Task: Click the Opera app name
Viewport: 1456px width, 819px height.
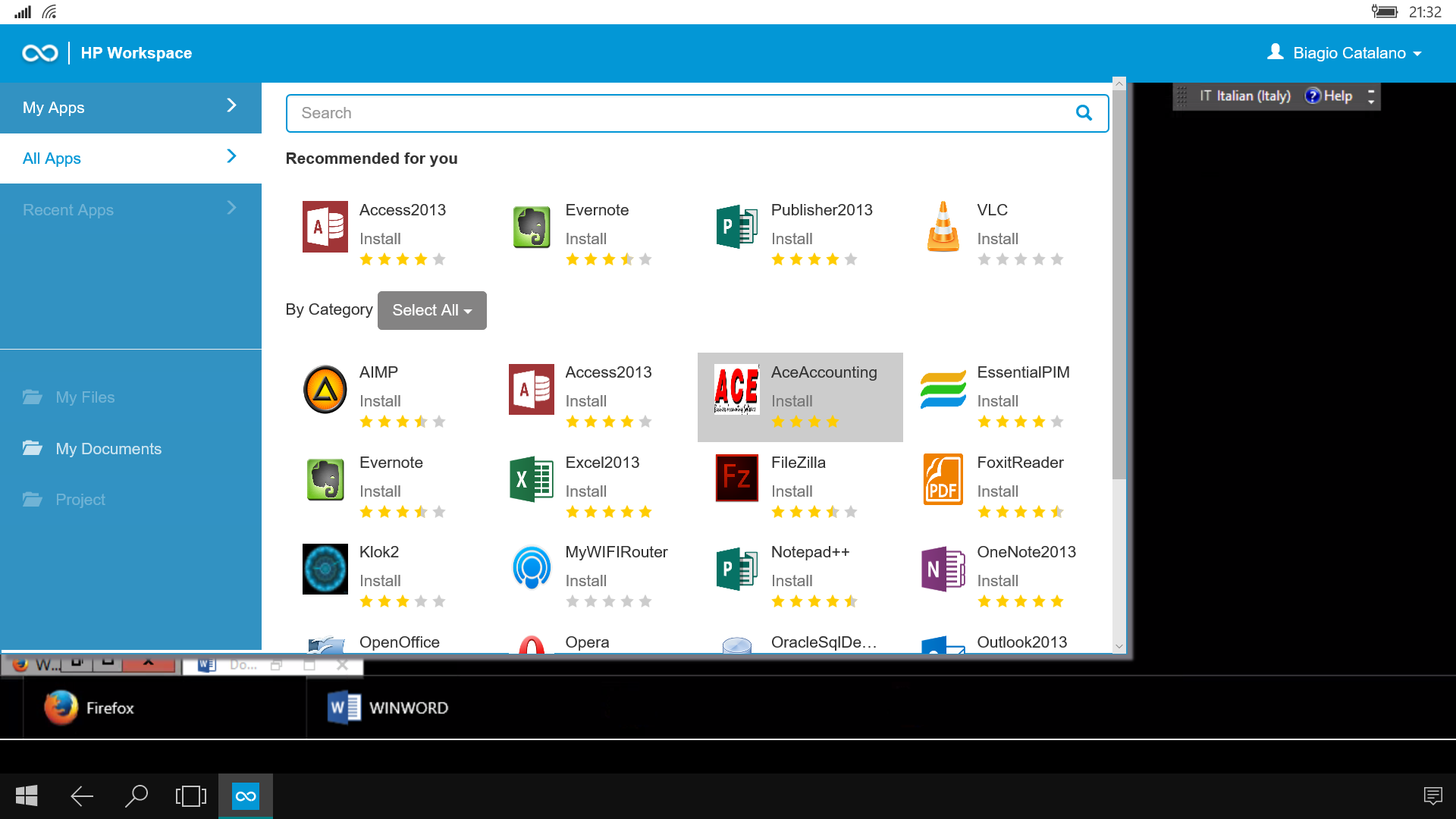Action: pyautogui.click(x=587, y=642)
